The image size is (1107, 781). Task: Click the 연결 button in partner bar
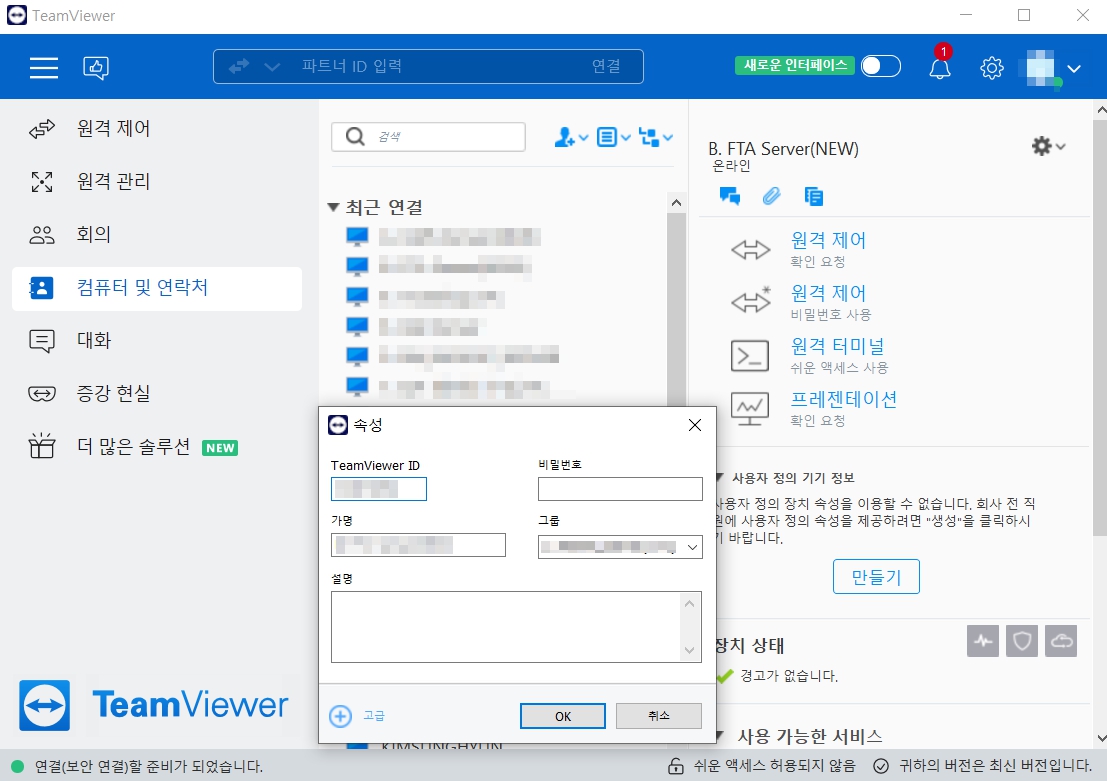tap(606, 66)
